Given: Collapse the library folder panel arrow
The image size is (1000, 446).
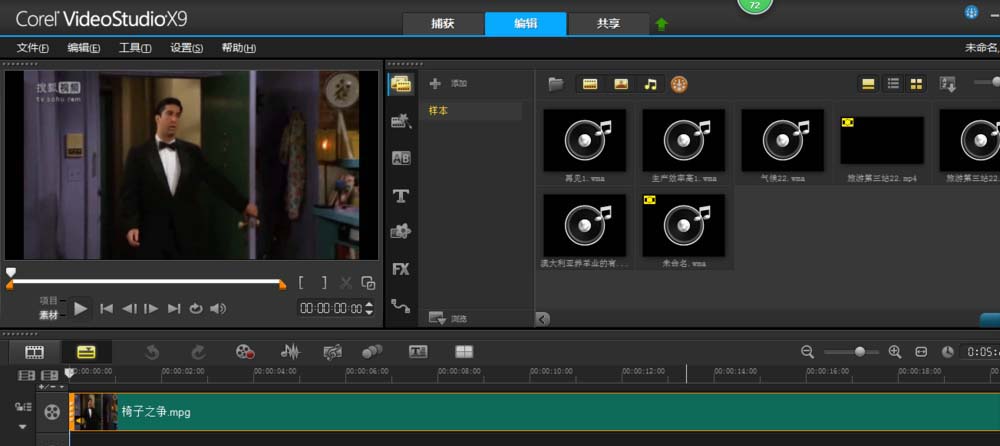Looking at the screenshot, I should click(x=543, y=318).
